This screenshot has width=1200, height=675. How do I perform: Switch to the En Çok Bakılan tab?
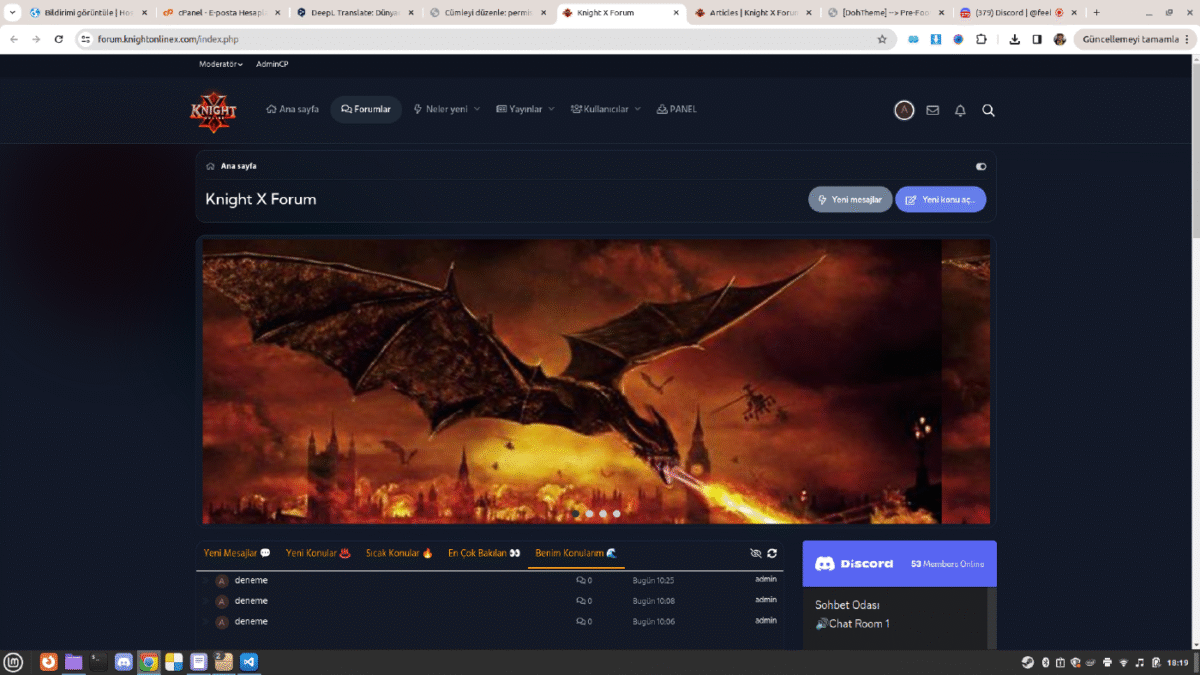(x=484, y=553)
